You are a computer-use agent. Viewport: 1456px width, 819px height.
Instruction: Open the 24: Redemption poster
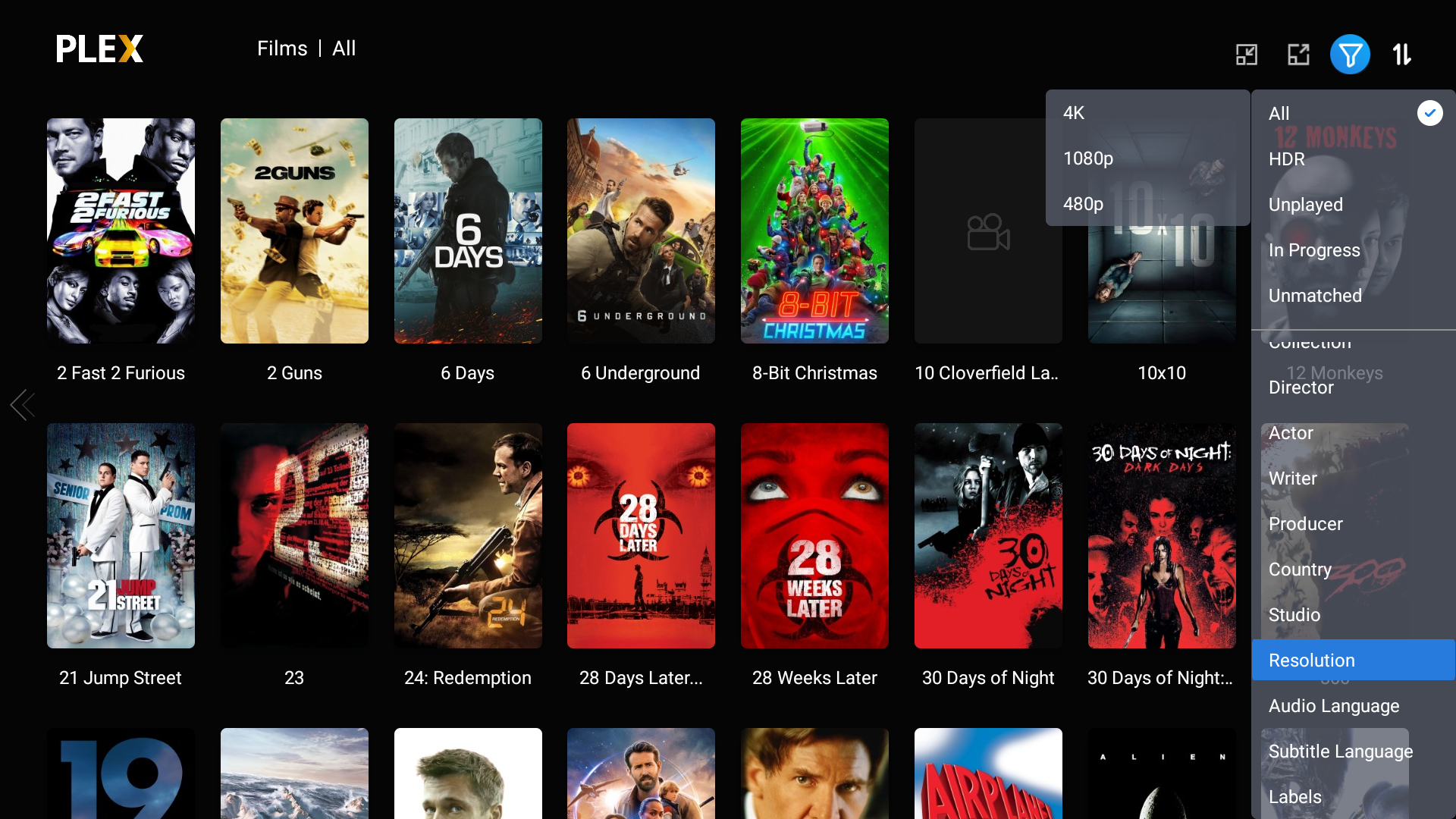(468, 535)
